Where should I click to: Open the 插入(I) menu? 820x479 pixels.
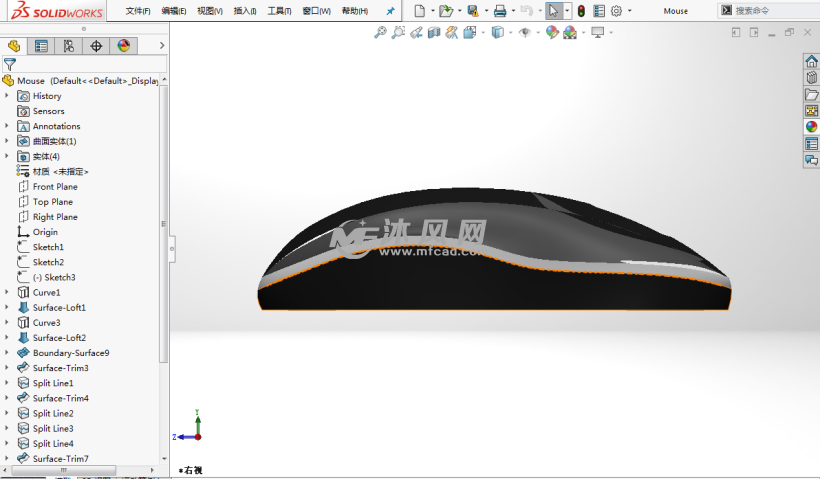(245, 11)
